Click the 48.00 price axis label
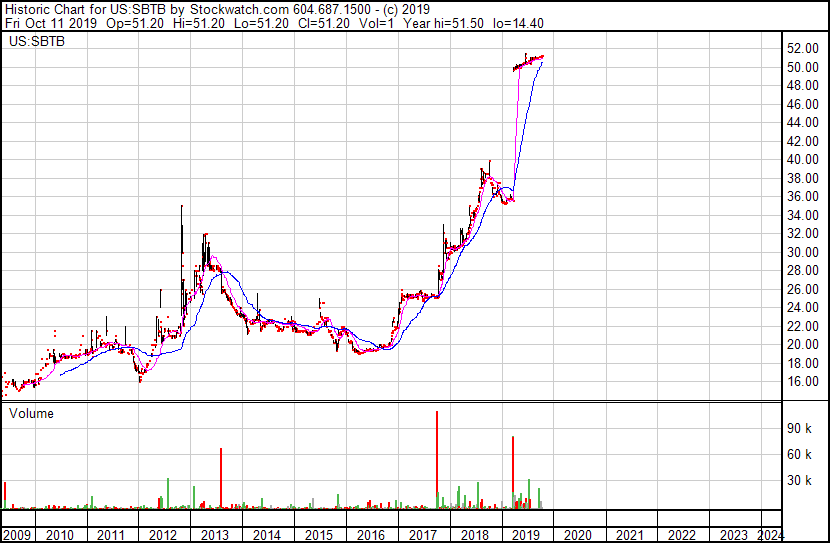This screenshot has height=543, width=830. point(802,86)
